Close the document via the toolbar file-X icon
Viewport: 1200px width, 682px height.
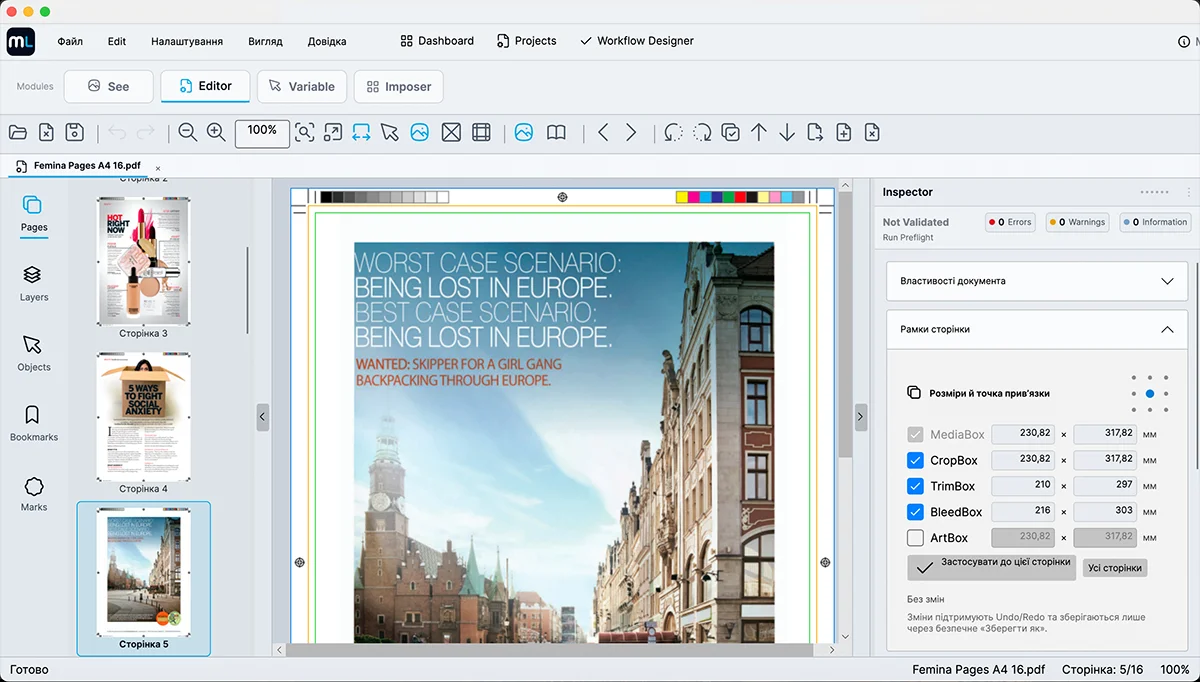46,132
